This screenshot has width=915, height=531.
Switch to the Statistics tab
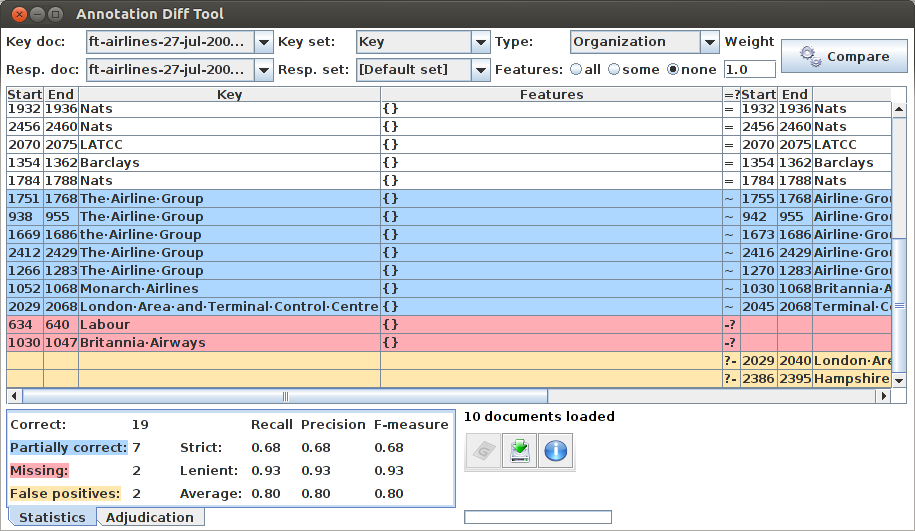point(52,517)
